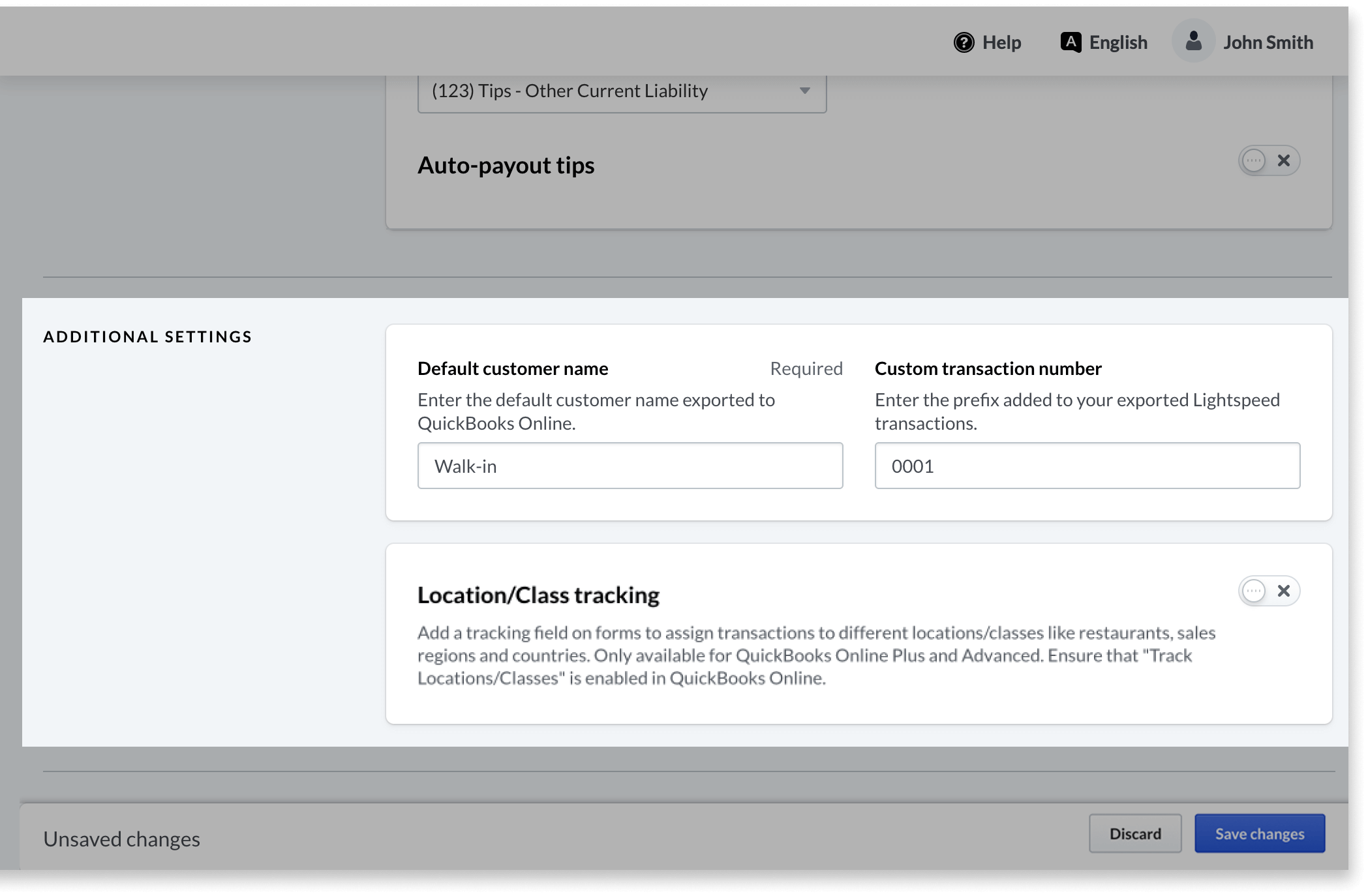Edit the Default customer name field showing Walk-in

630,466
